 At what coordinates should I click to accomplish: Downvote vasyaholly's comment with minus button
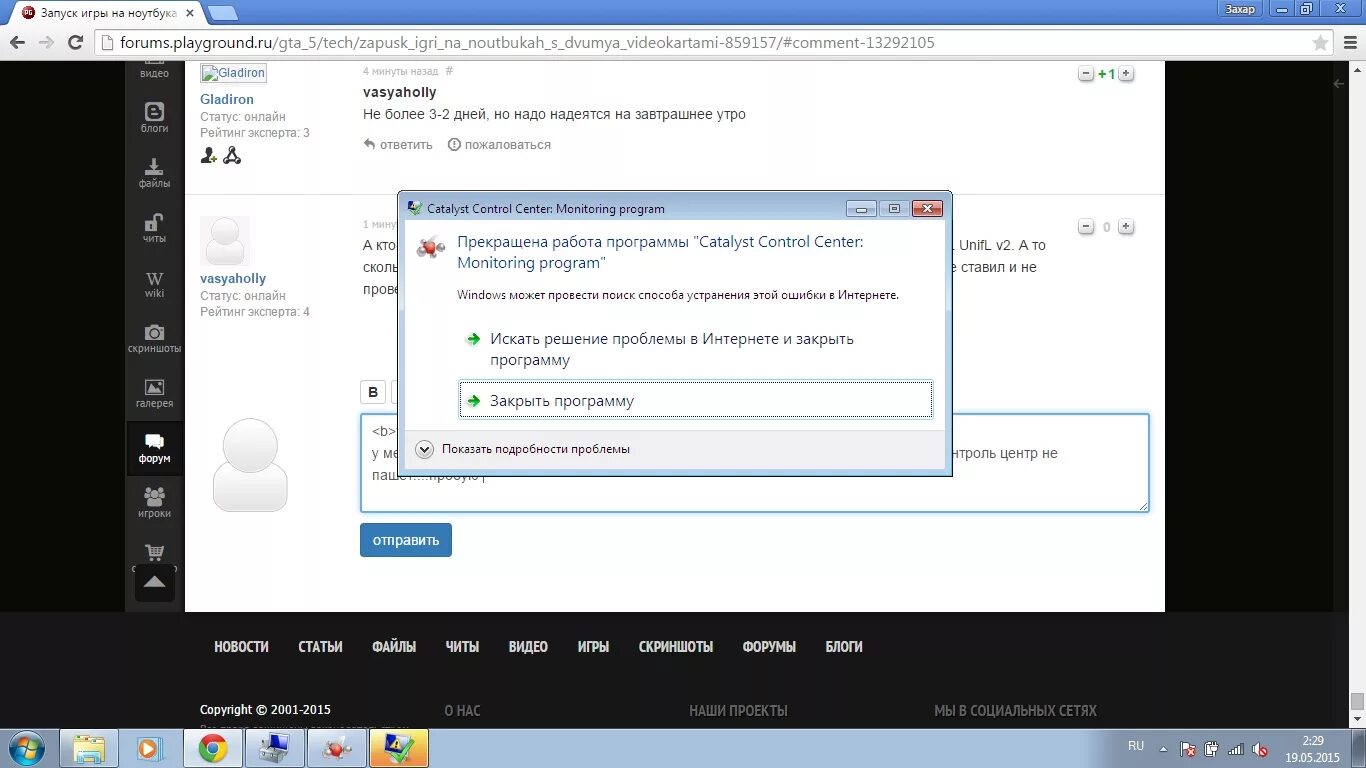(1086, 227)
